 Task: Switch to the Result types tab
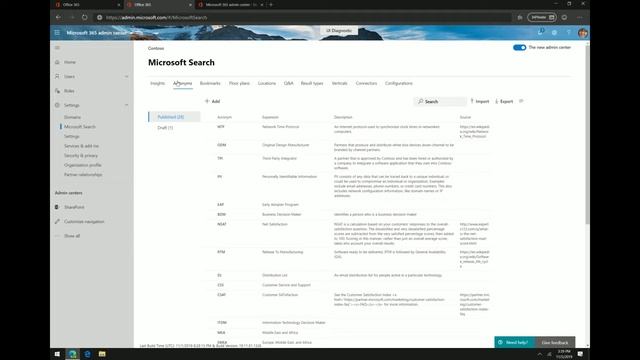[x=312, y=83]
